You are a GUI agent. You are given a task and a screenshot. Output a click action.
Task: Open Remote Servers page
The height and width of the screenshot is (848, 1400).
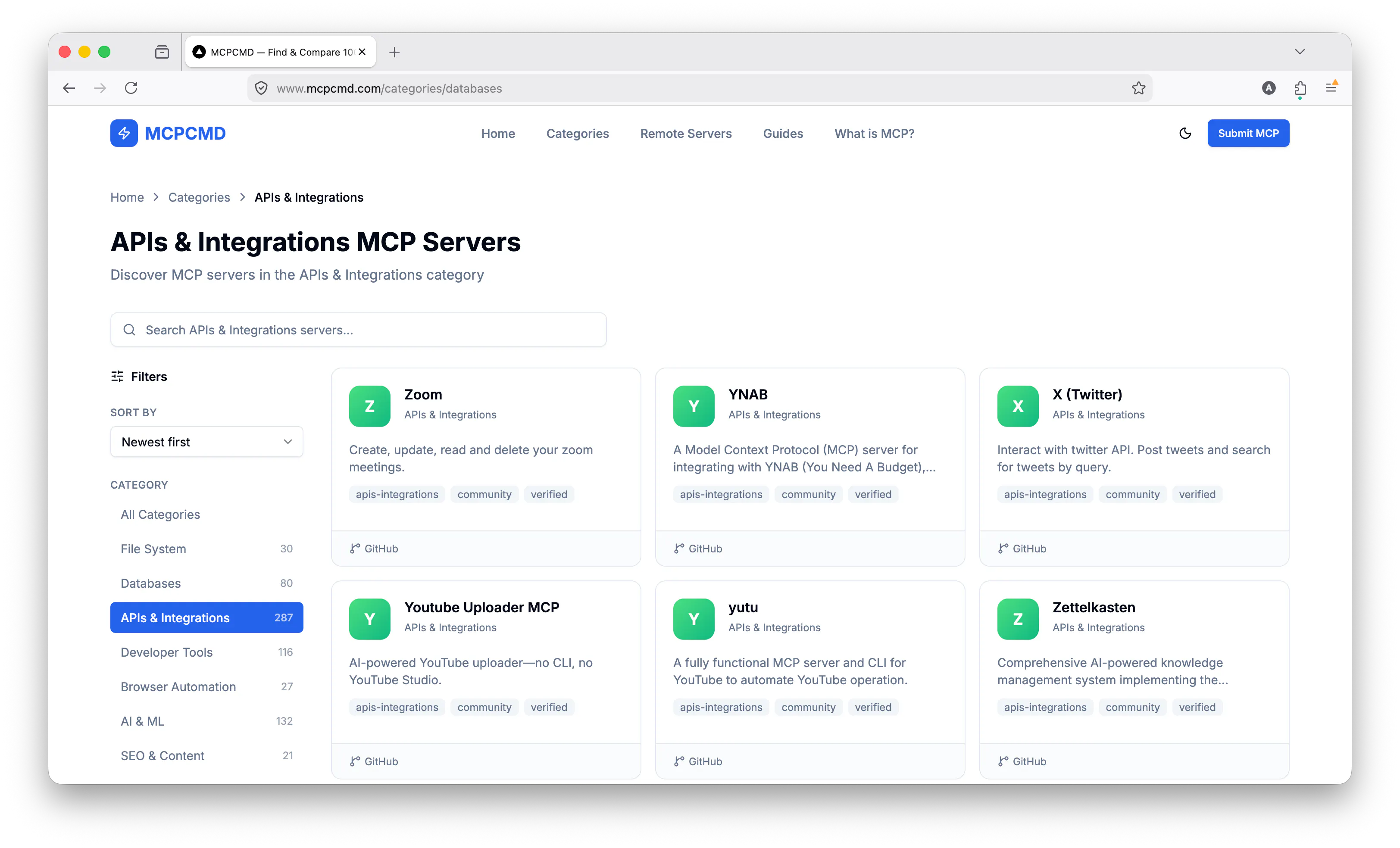686,134
